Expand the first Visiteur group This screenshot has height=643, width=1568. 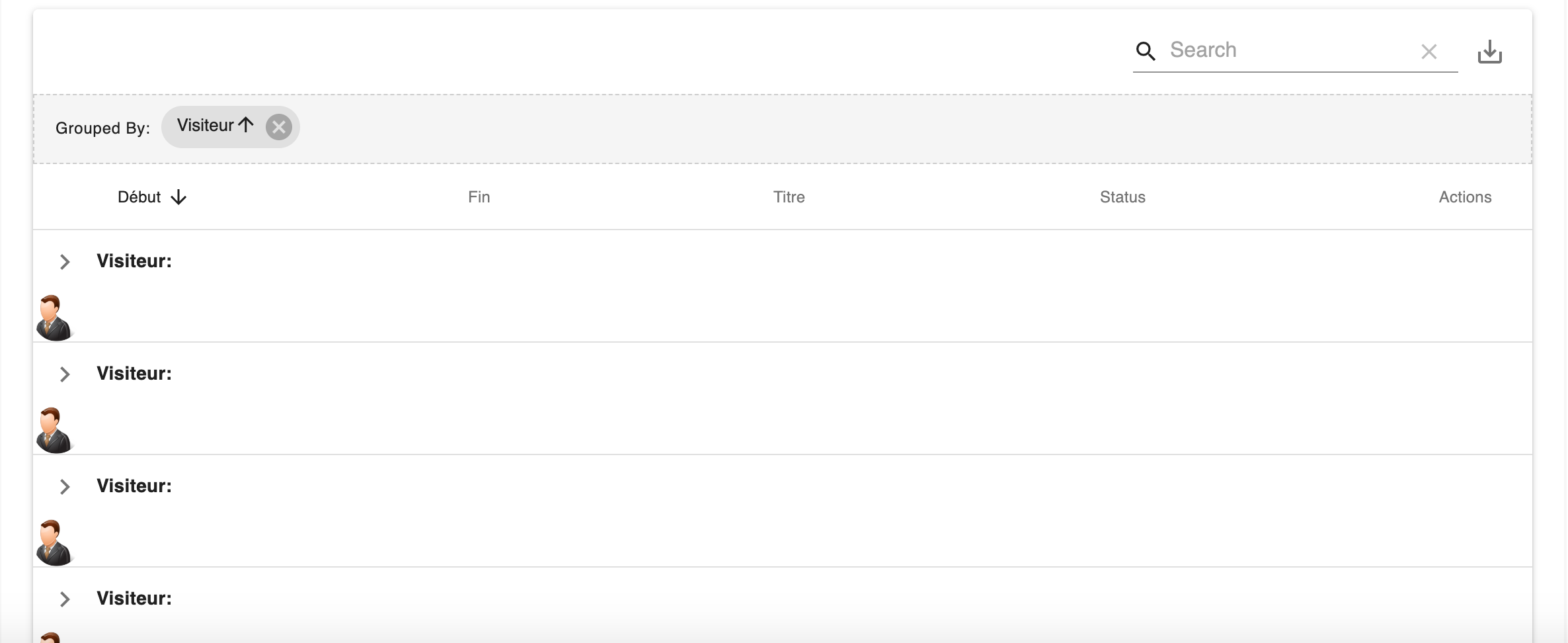pyautogui.click(x=64, y=261)
